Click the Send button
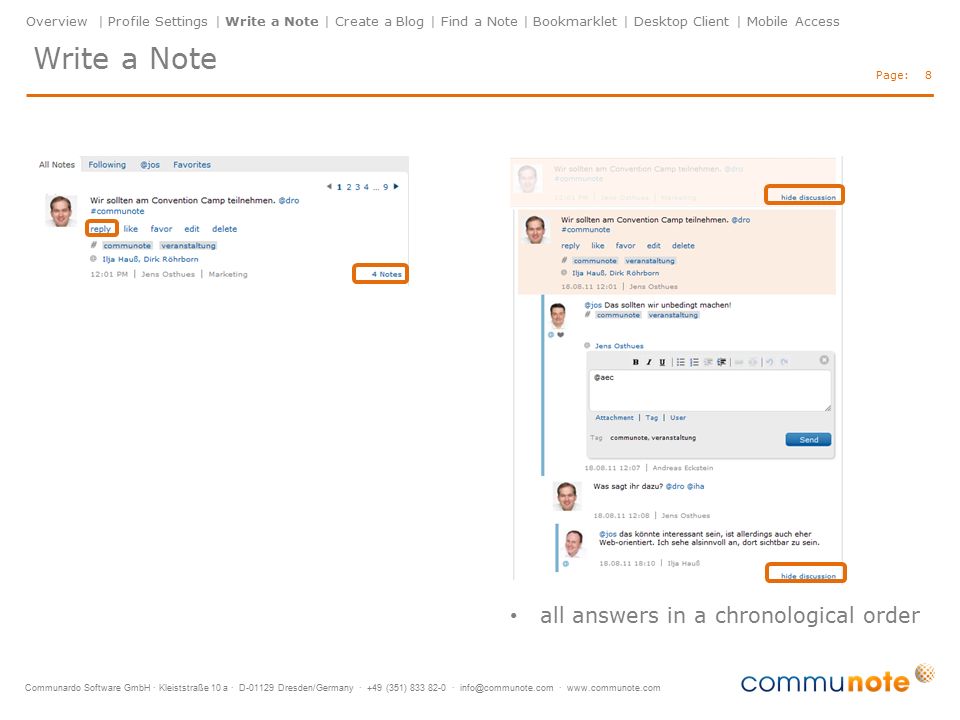Viewport: 960px width, 720px height. coord(808,440)
